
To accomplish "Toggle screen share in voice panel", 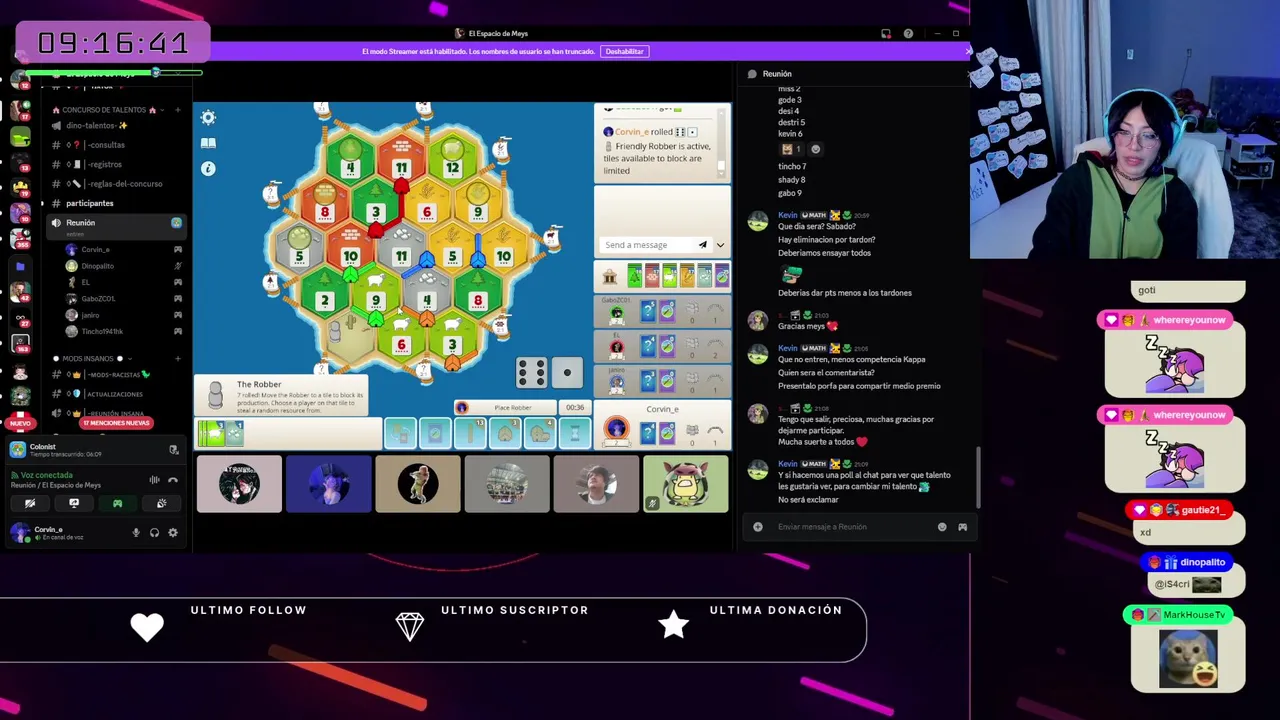I will coord(74,504).
